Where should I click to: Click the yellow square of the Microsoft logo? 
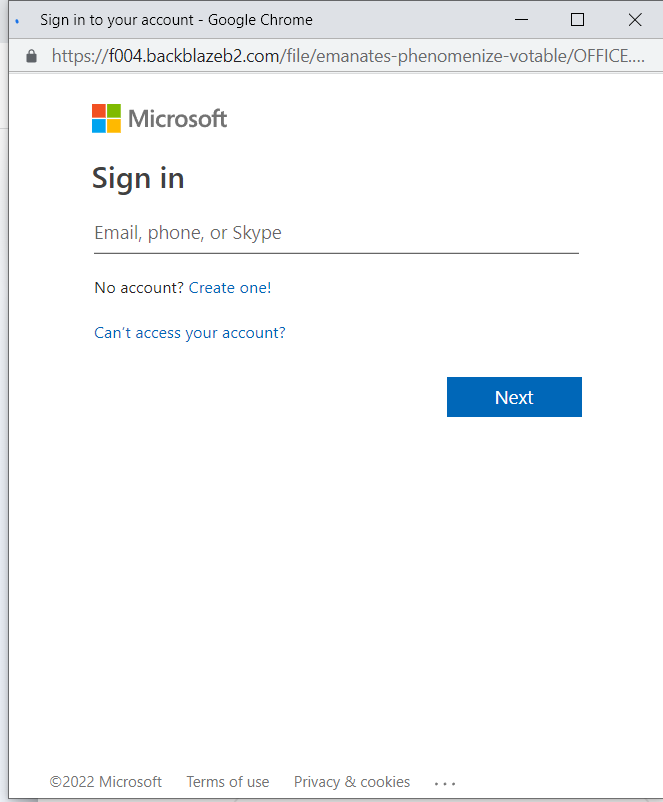click(x=114, y=126)
